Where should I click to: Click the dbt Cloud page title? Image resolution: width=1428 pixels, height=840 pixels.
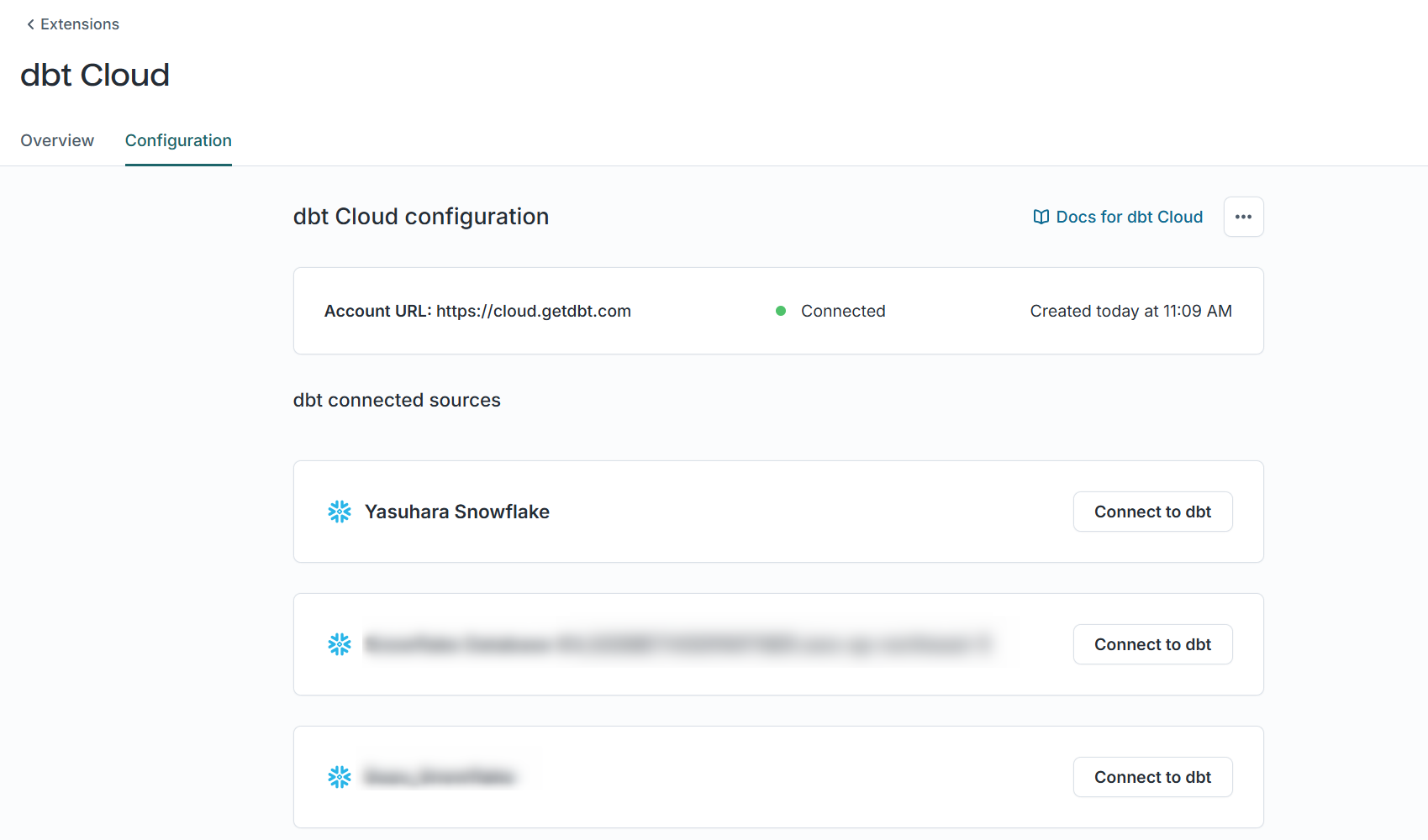coord(95,75)
